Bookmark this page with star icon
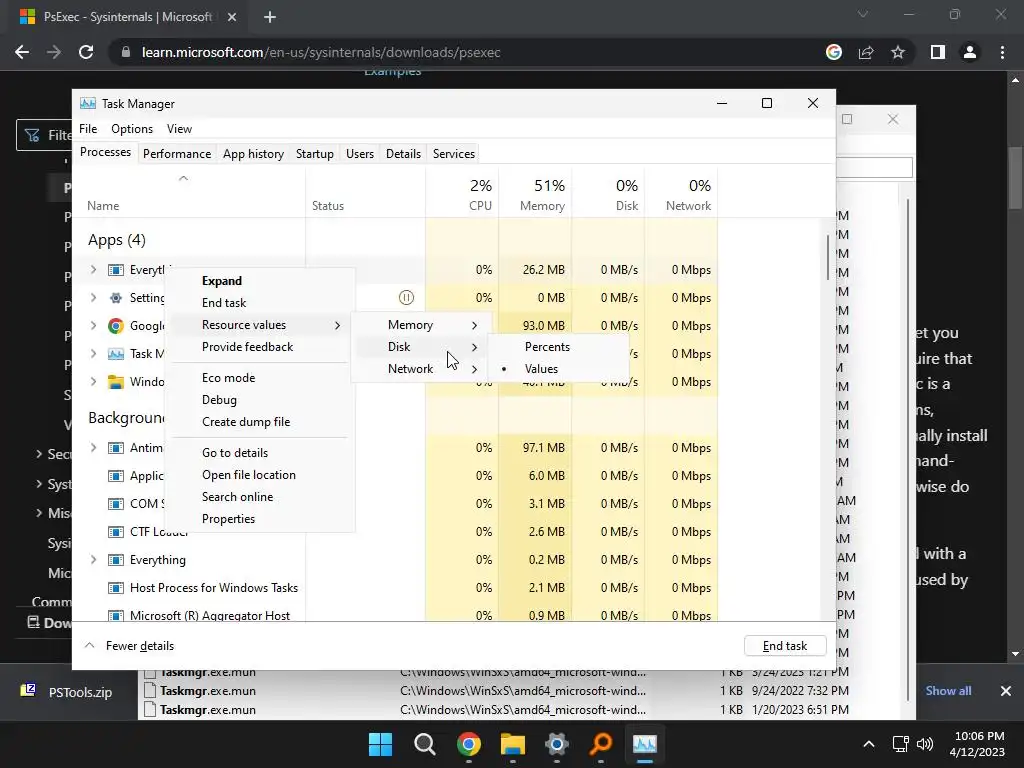 click(x=898, y=52)
